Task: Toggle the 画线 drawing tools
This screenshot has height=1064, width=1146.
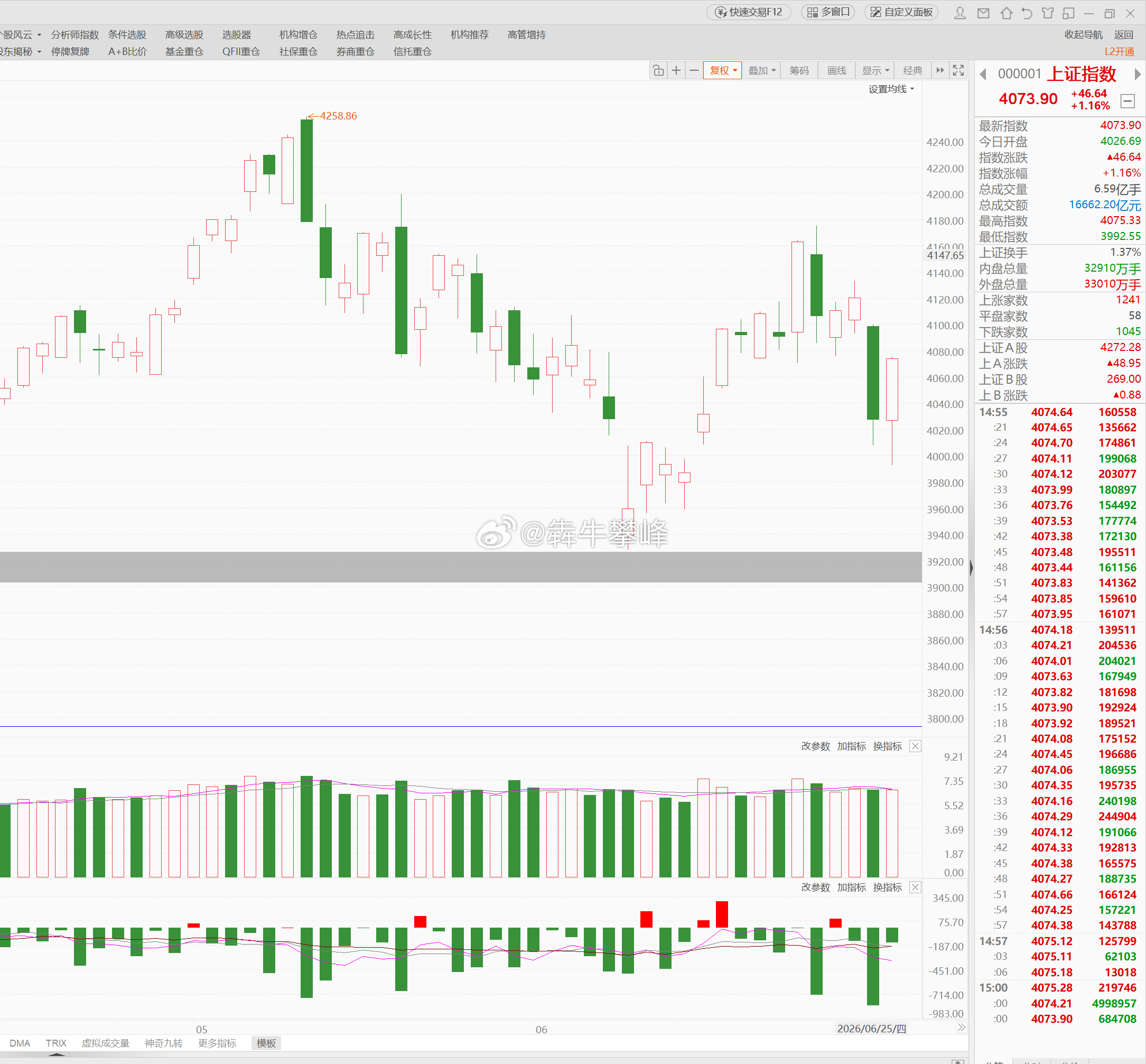Action: pyautogui.click(x=837, y=70)
